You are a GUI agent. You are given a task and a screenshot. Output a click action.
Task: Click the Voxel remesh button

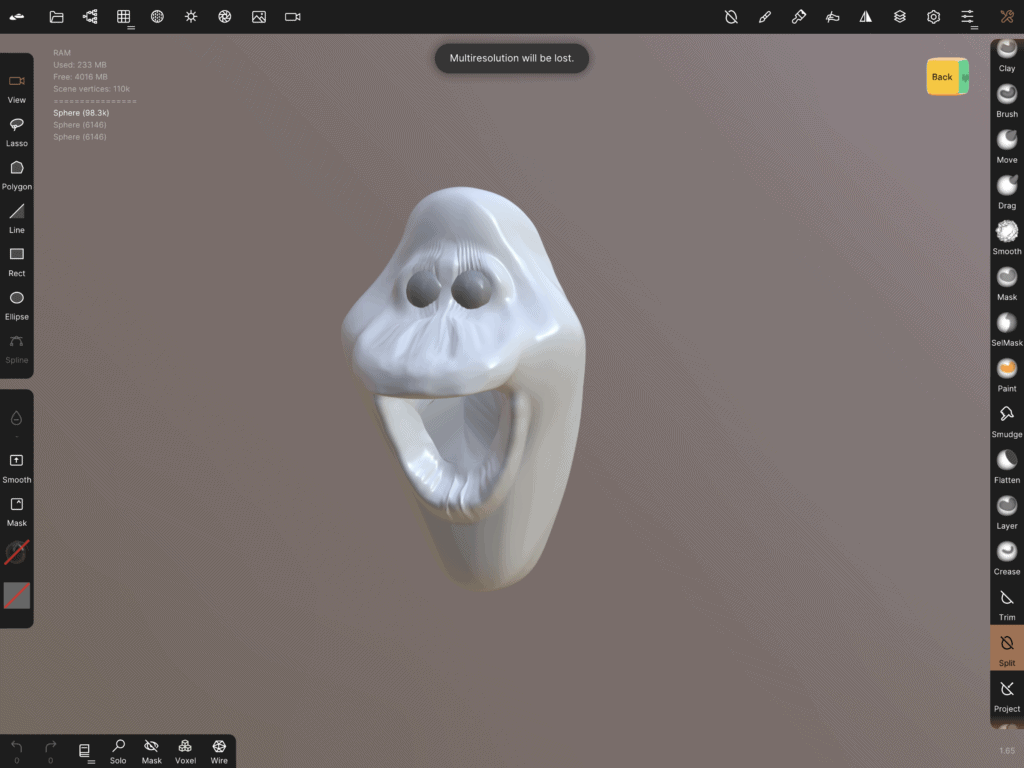(x=185, y=751)
